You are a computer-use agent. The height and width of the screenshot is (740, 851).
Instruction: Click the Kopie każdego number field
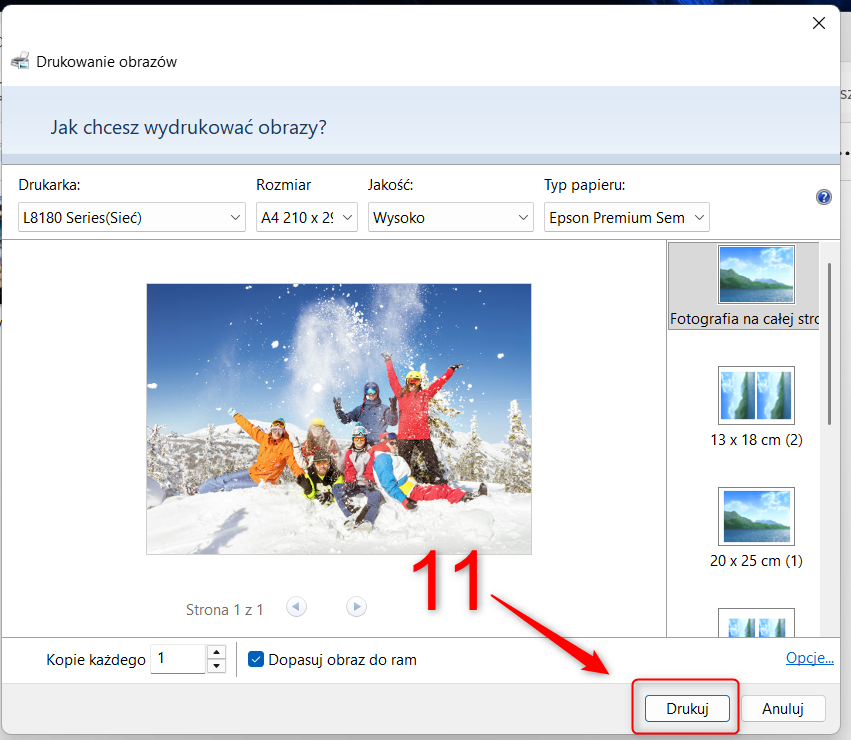pos(177,659)
